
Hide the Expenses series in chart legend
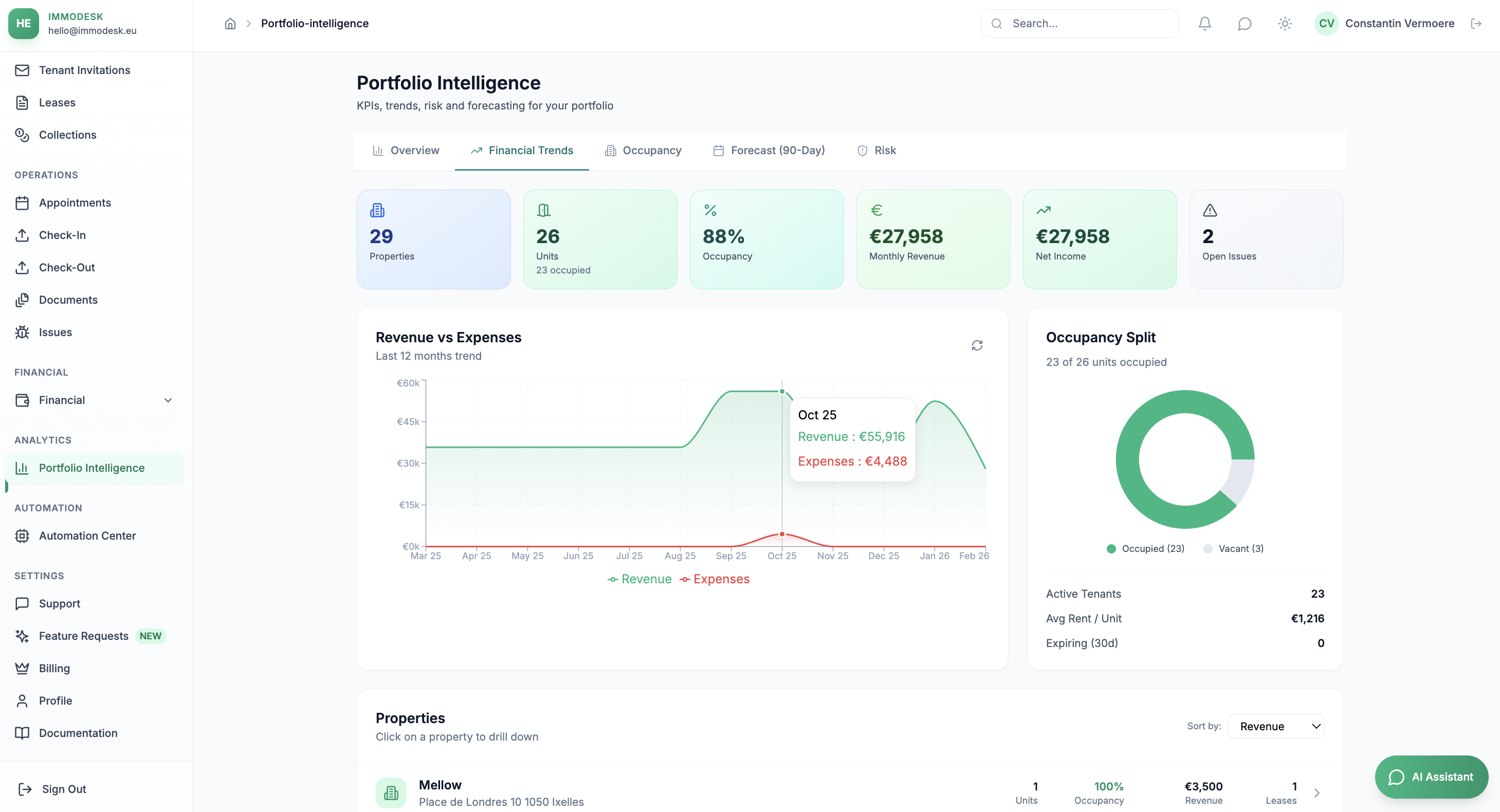click(715, 579)
